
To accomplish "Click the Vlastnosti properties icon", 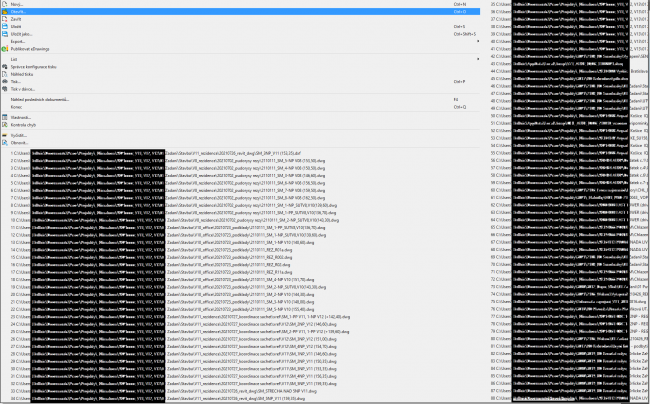I will point(5,117).
